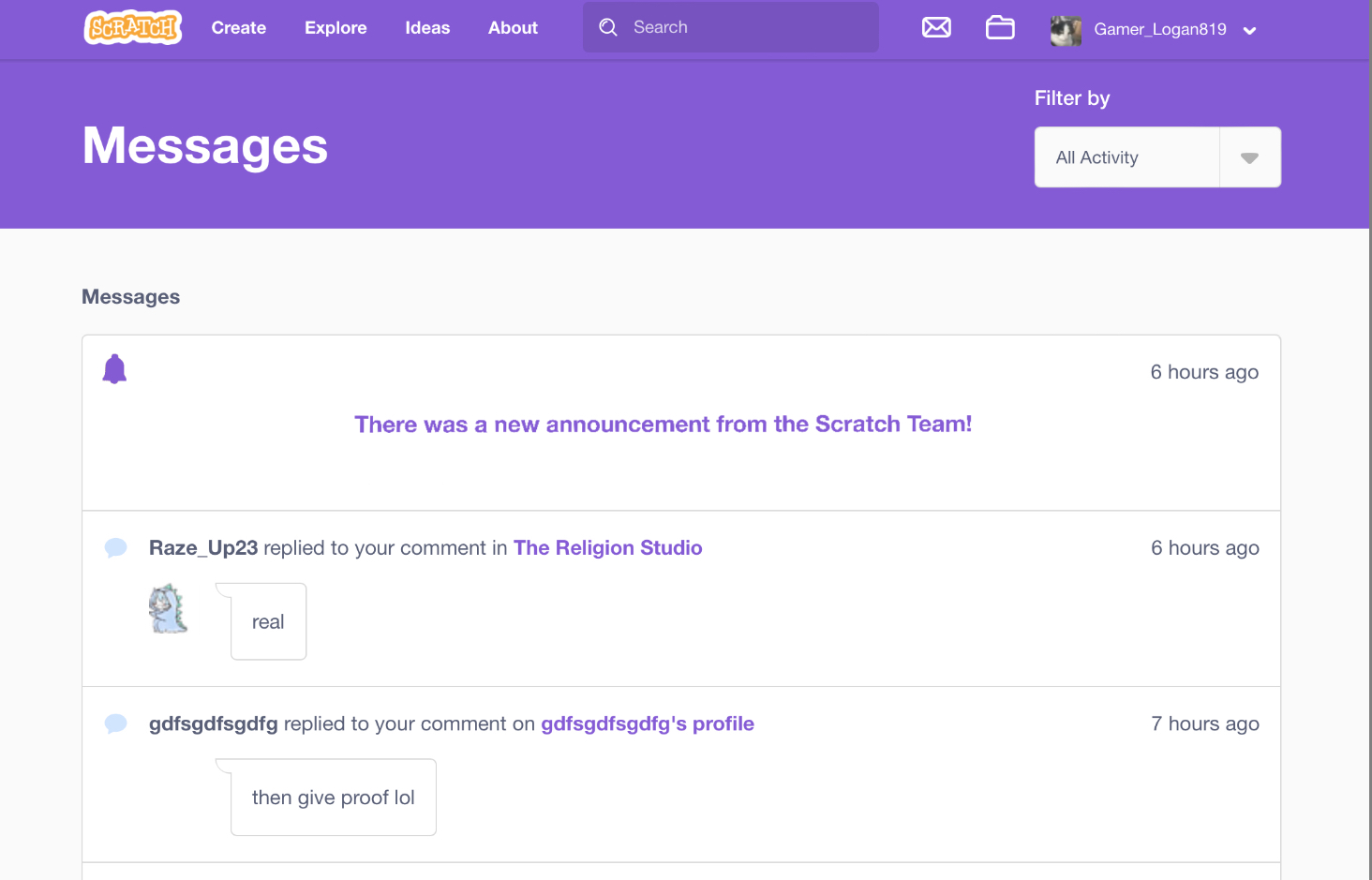
Task: Open the Ideas page
Action: pos(427,27)
